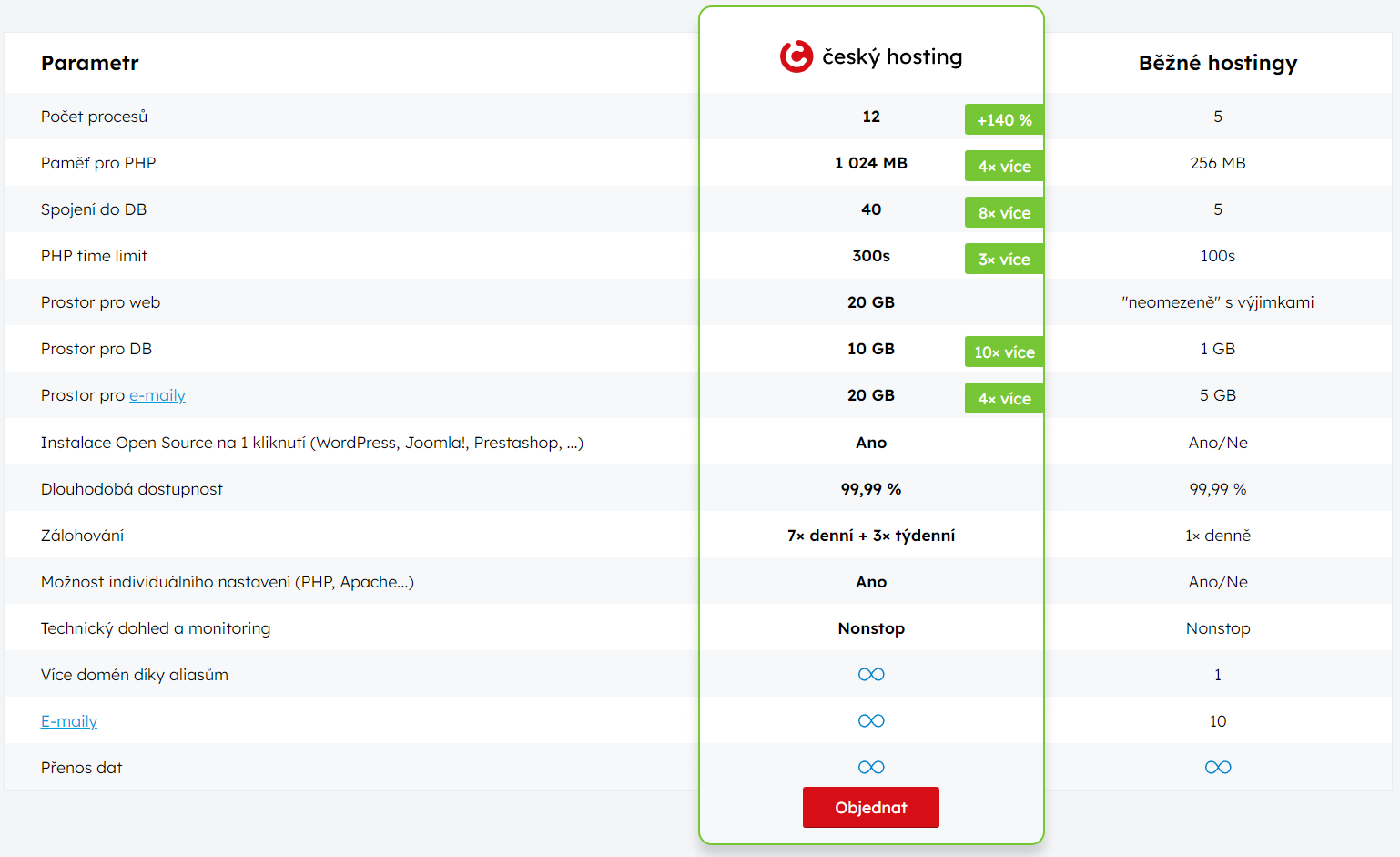
Task: Click the Možnost individuálního nastavení label
Action: click(x=228, y=582)
